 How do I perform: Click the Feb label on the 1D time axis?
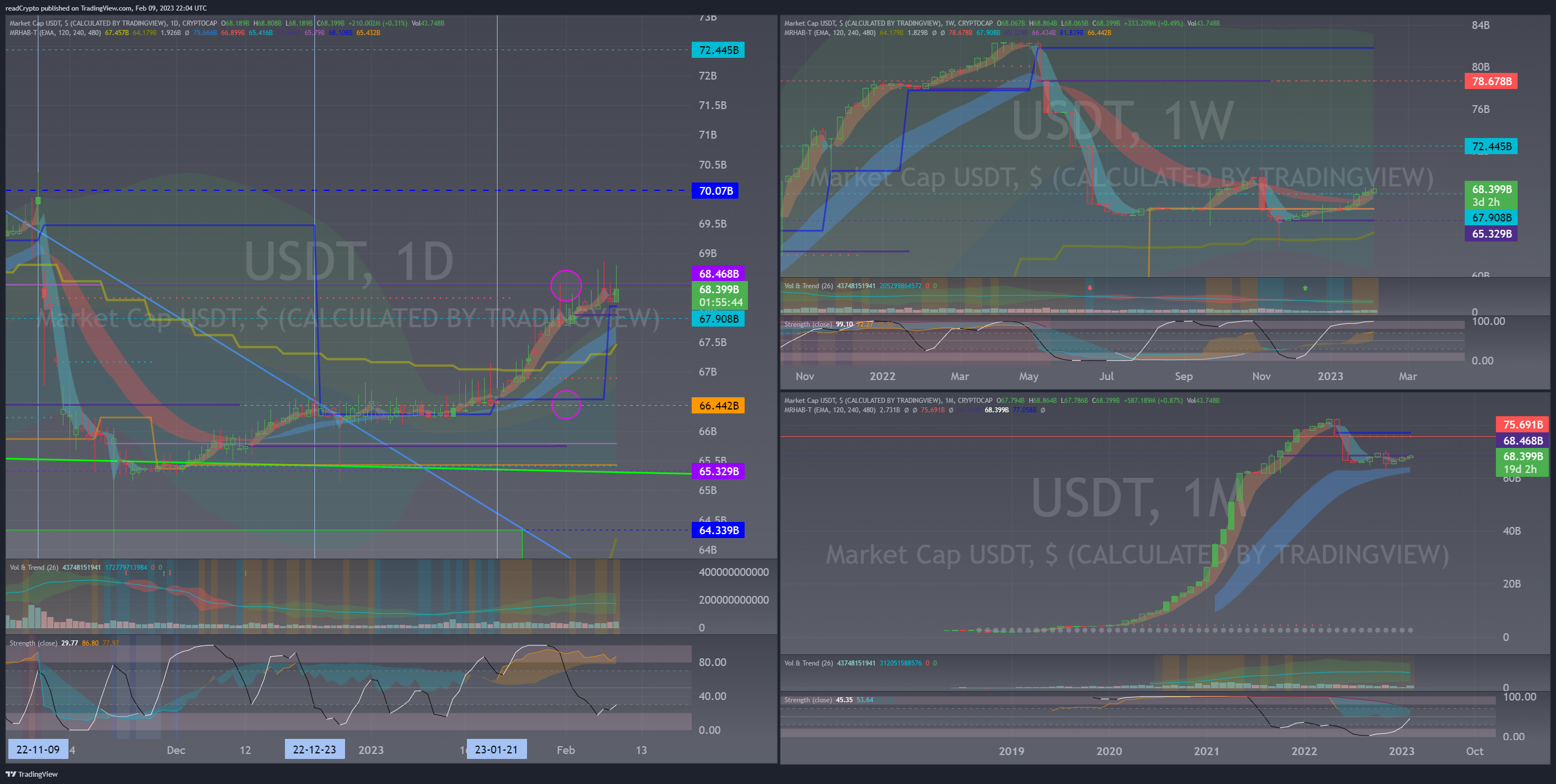(x=565, y=750)
